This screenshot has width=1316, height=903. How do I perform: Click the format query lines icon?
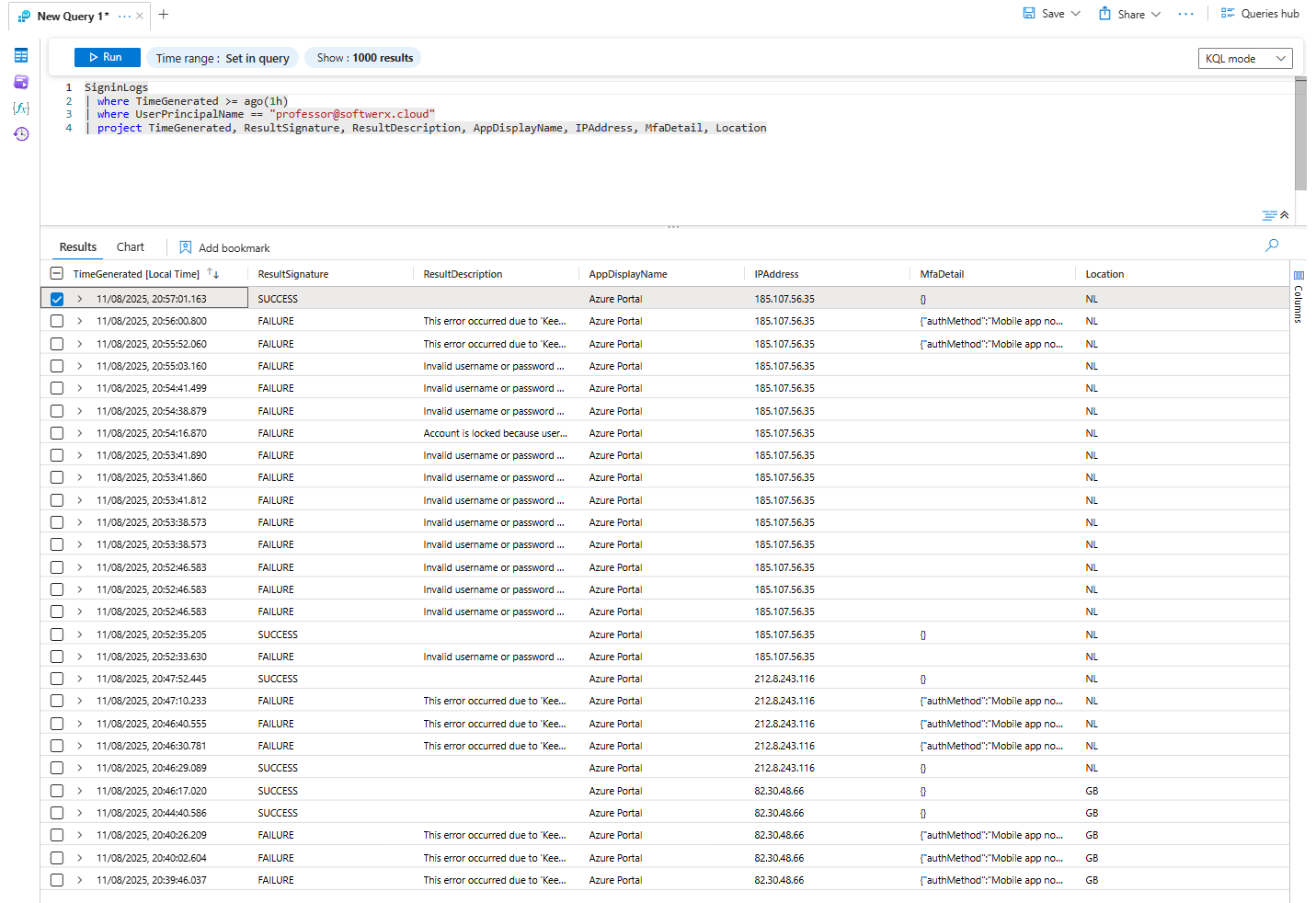[x=1269, y=215]
